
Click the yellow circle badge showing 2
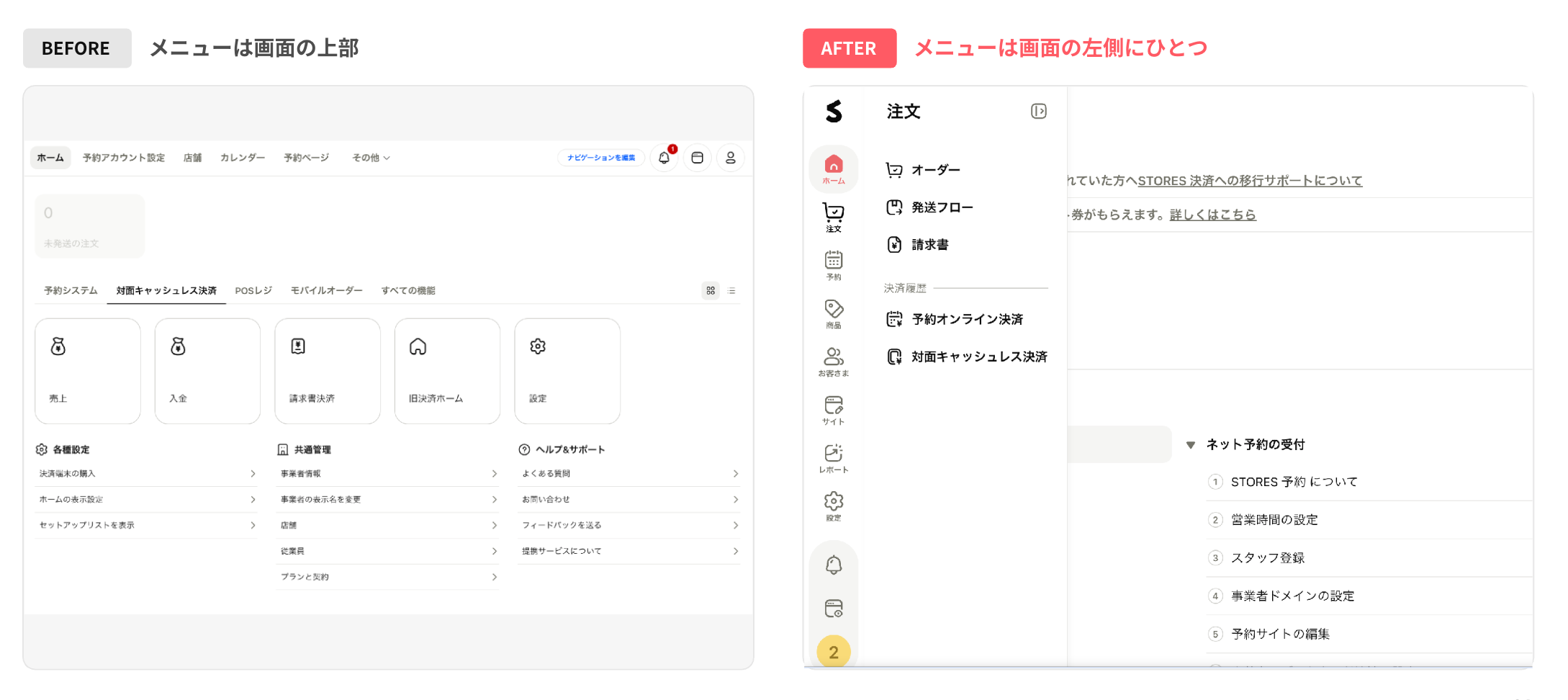pyautogui.click(x=834, y=652)
